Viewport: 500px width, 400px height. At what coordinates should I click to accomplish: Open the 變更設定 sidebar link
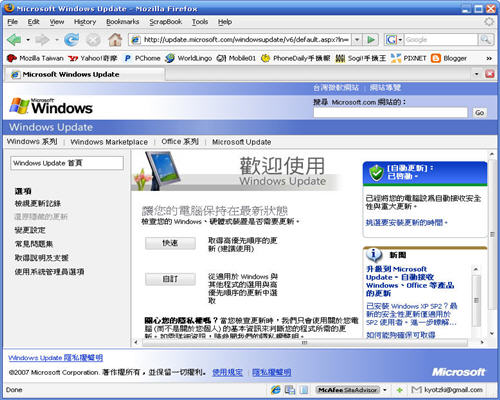click(30, 230)
